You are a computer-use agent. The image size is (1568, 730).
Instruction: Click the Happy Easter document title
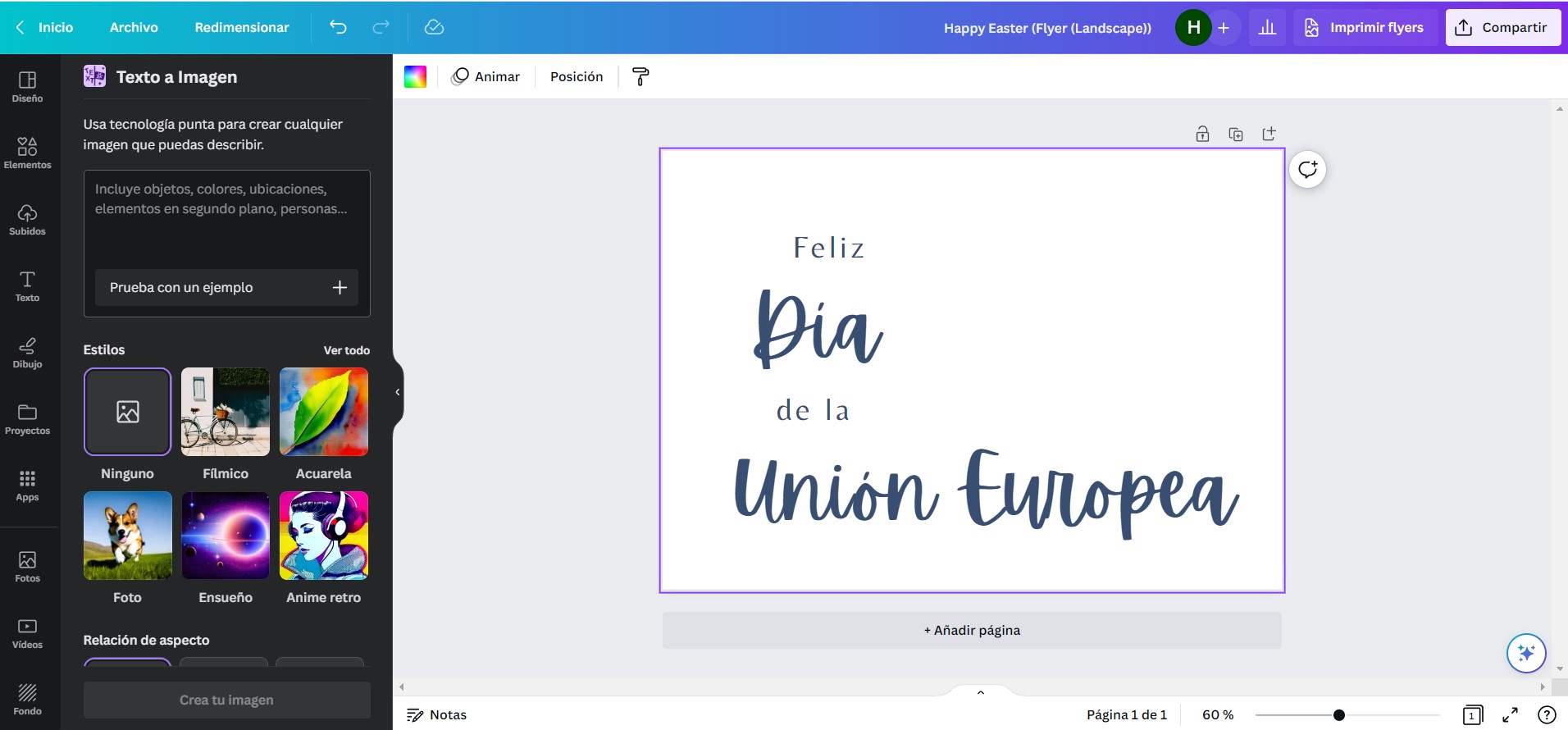pyautogui.click(x=1047, y=28)
